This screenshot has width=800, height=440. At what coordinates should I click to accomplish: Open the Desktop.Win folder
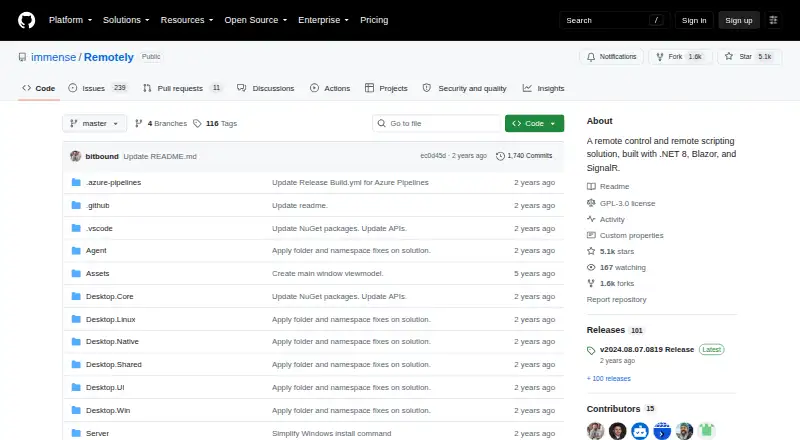108,410
